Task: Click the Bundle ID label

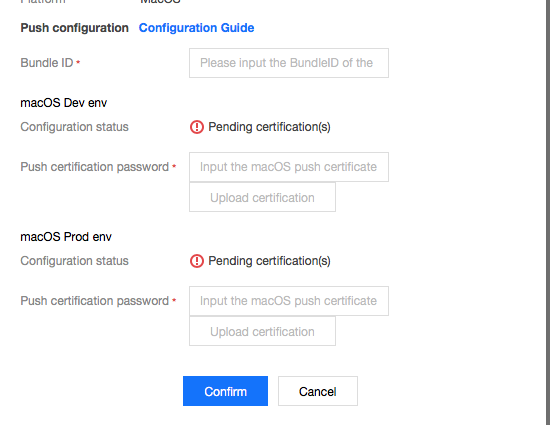Action: [x=47, y=63]
